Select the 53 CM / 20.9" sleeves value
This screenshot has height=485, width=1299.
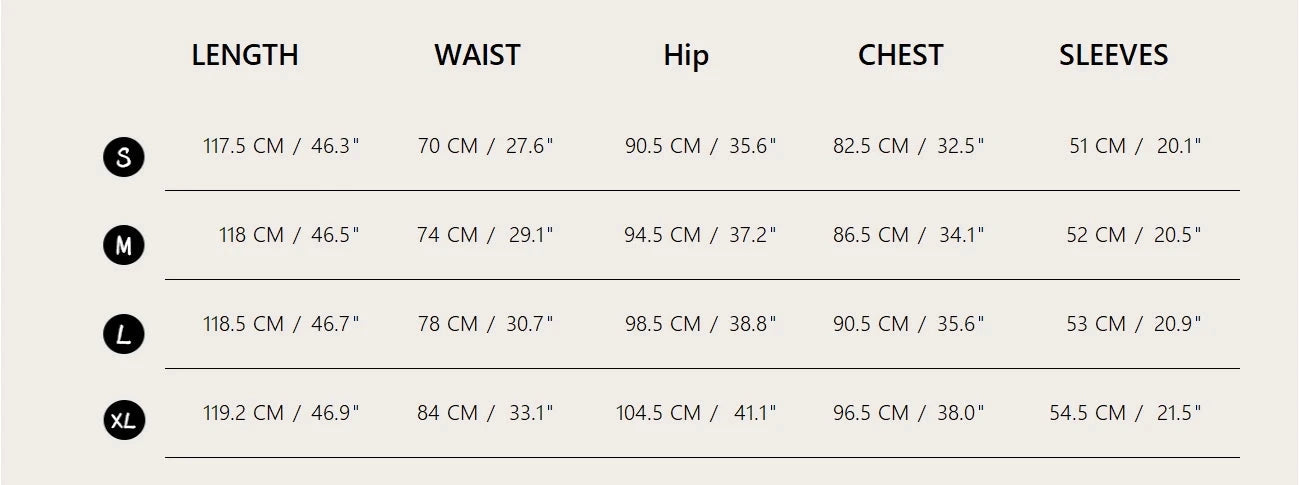[x=1134, y=324]
